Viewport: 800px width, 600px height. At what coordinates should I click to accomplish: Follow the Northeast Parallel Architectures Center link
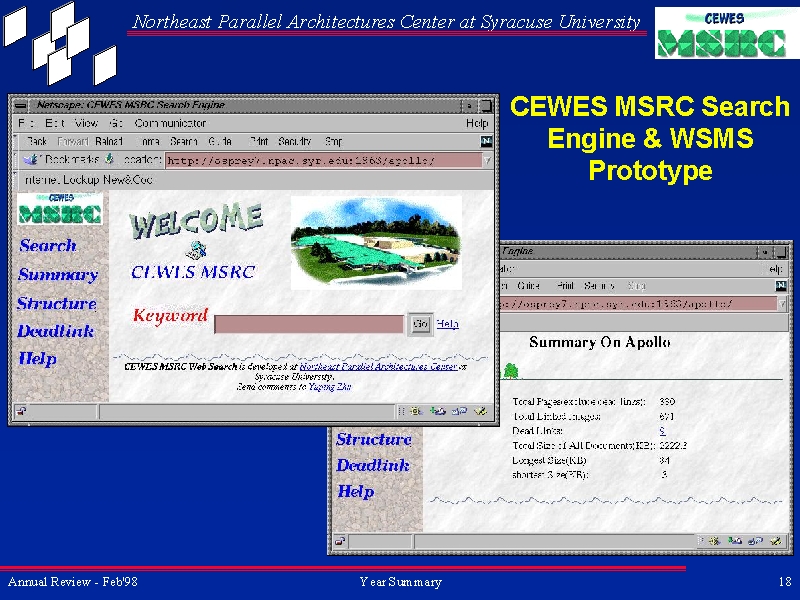[379, 366]
